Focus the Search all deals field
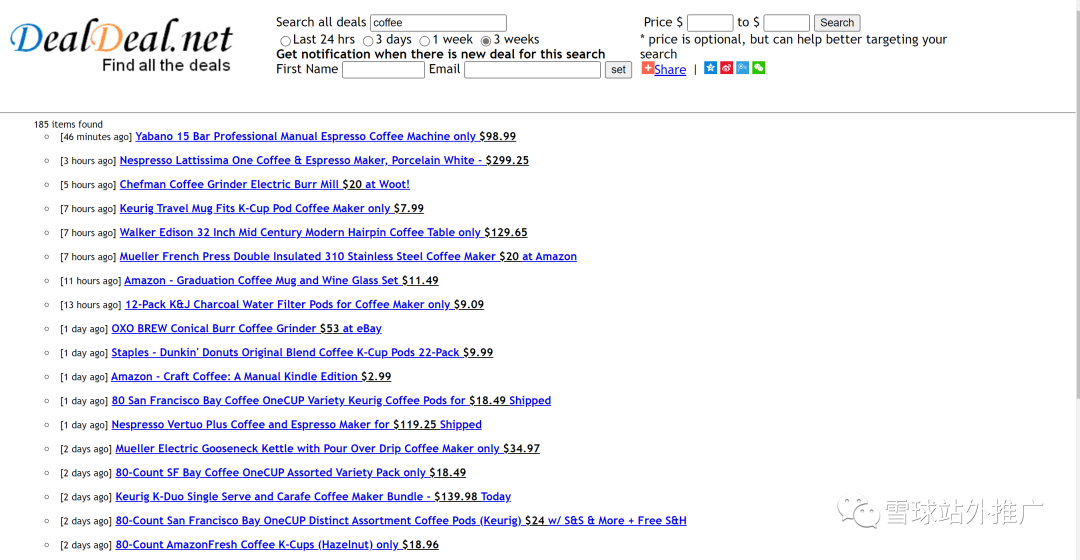Viewport: 1080px width, 560px height. point(438,23)
